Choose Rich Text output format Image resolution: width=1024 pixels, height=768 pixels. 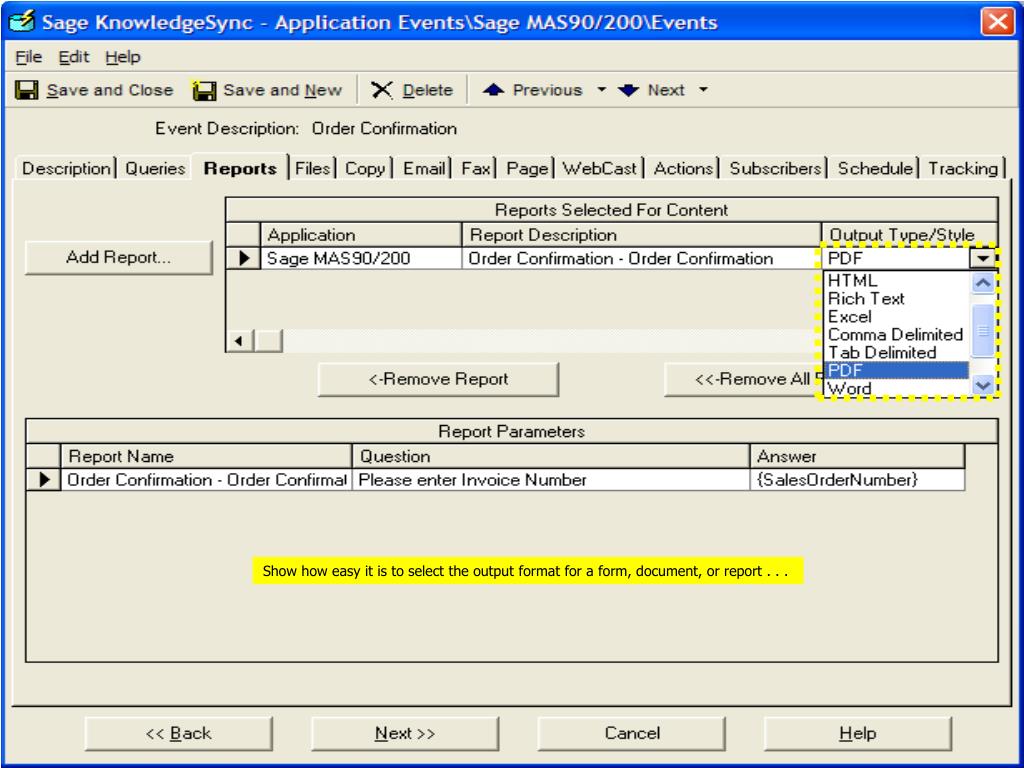point(897,298)
